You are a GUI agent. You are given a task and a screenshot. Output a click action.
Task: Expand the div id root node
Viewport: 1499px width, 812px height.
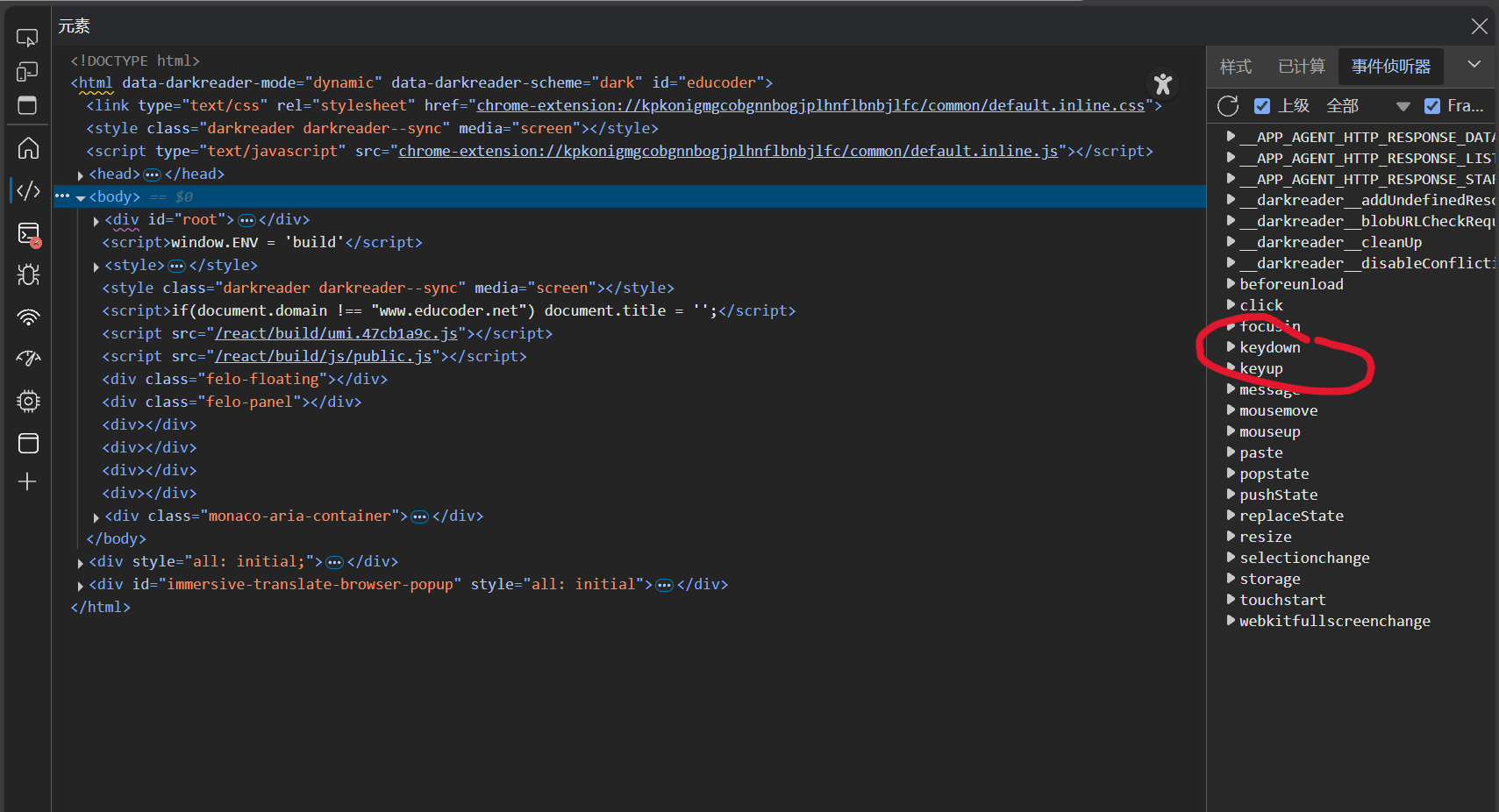click(96, 221)
